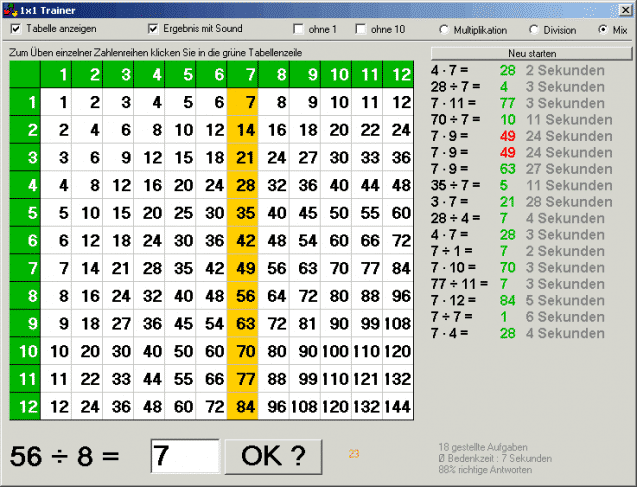Close the 1x1 Trainer window
This screenshot has width=637, height=487.
(x=625, y=10)
